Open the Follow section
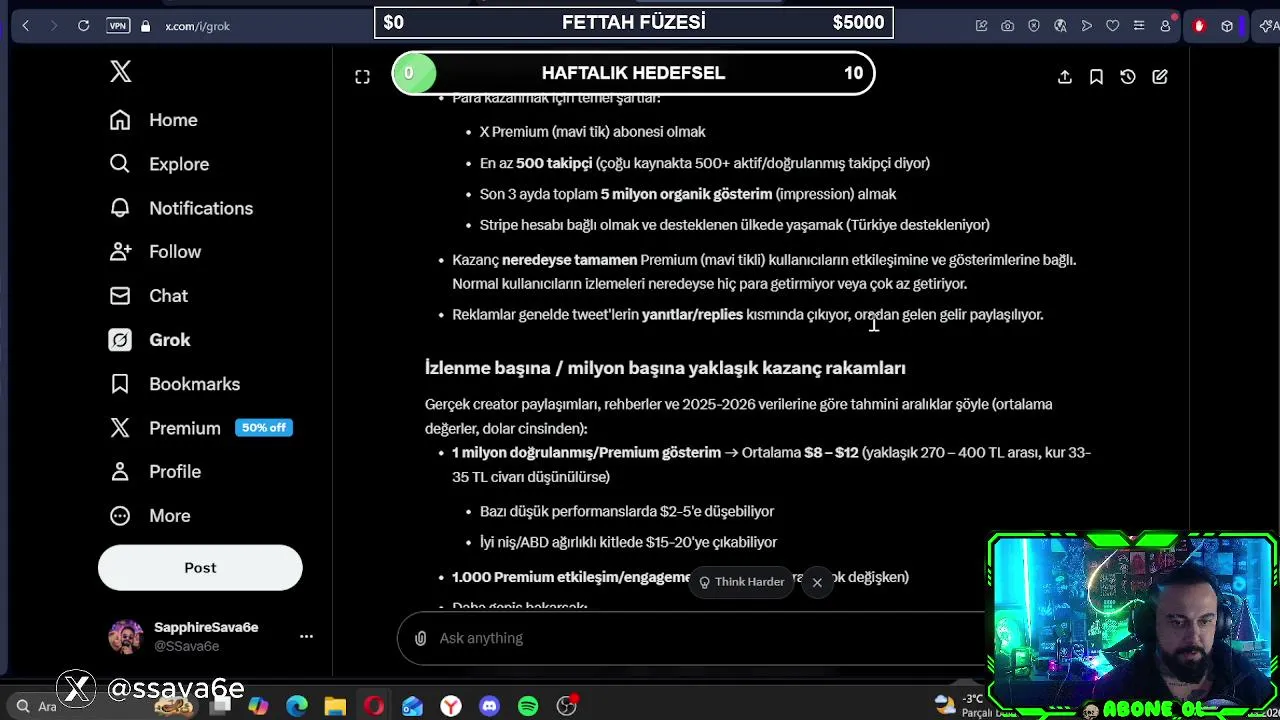Image resolution: width=1280 pixels, height=720 pixels. tap(156, 252)
